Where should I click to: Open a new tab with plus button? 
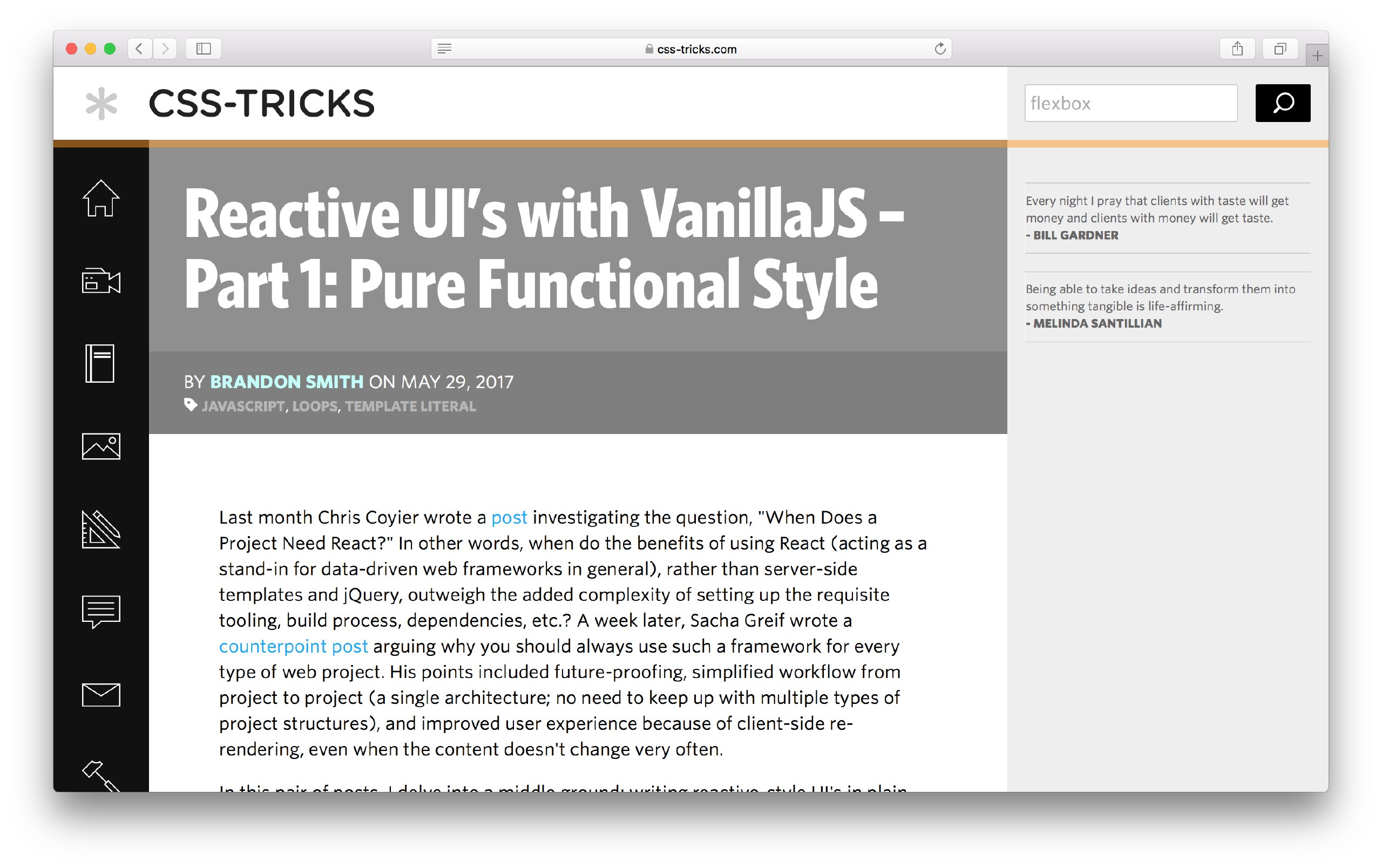click(x=1317, y=56)
